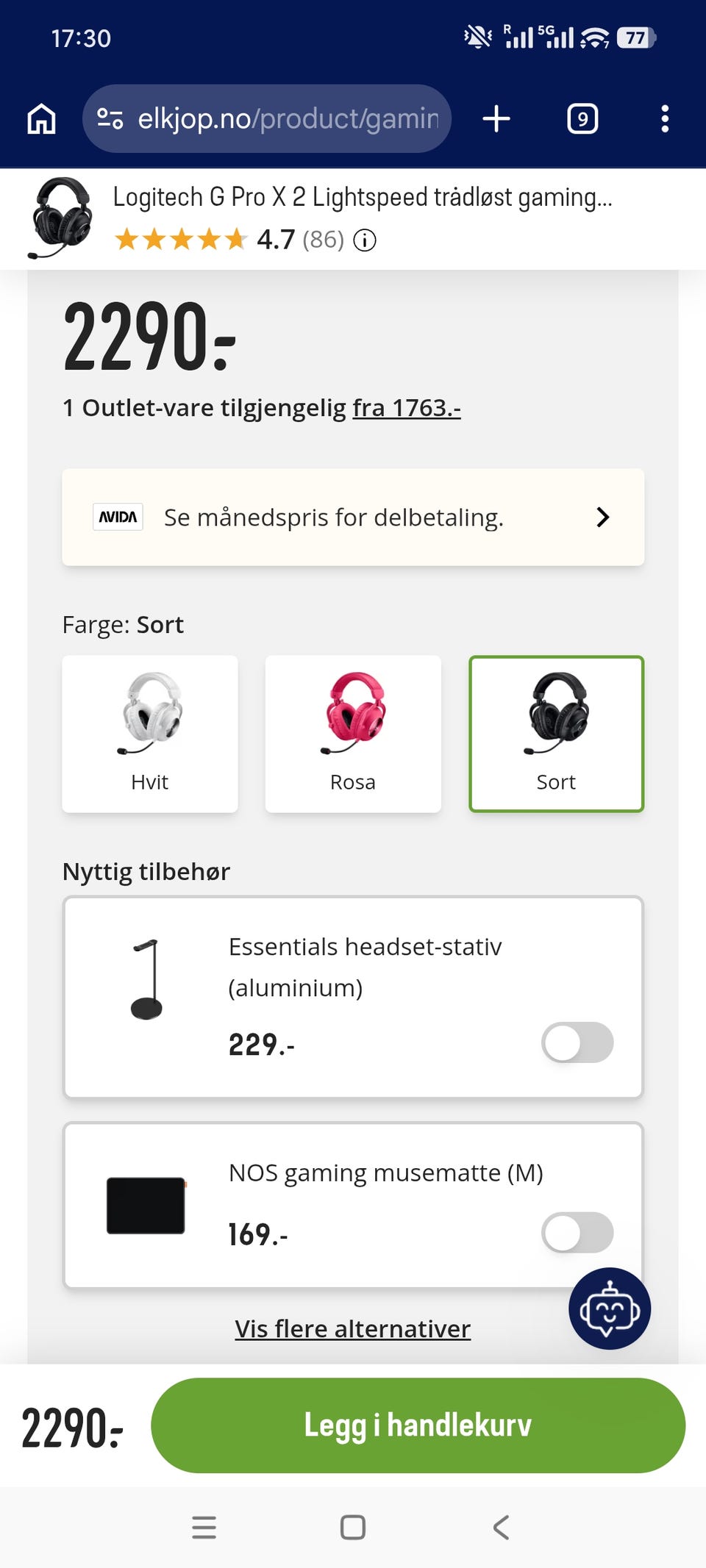Choose the Hvit white headset color
This screenshot has width=706, height=1568.
coord(150,734)
